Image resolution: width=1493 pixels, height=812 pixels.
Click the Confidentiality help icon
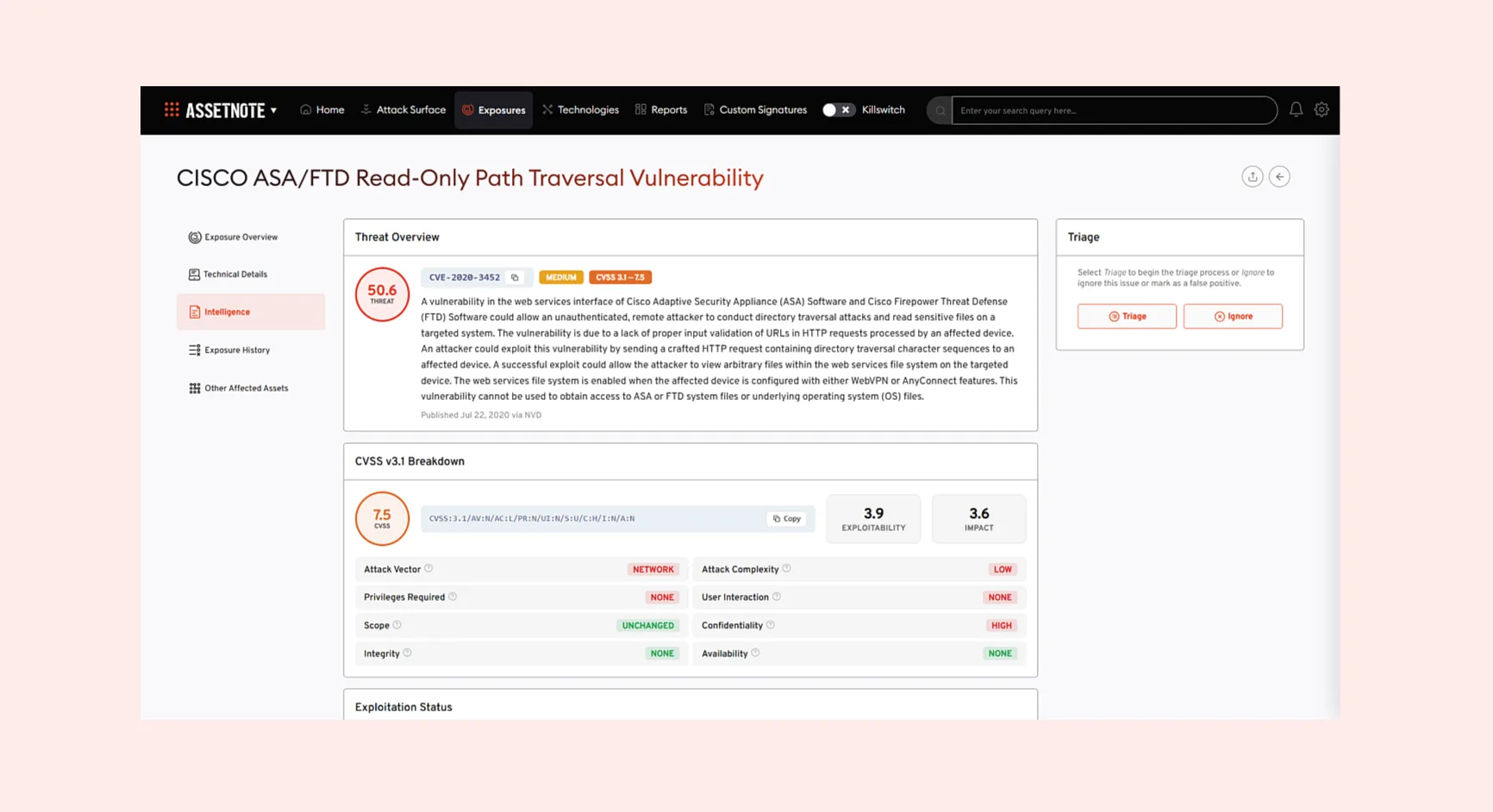[x=771, y=625]
